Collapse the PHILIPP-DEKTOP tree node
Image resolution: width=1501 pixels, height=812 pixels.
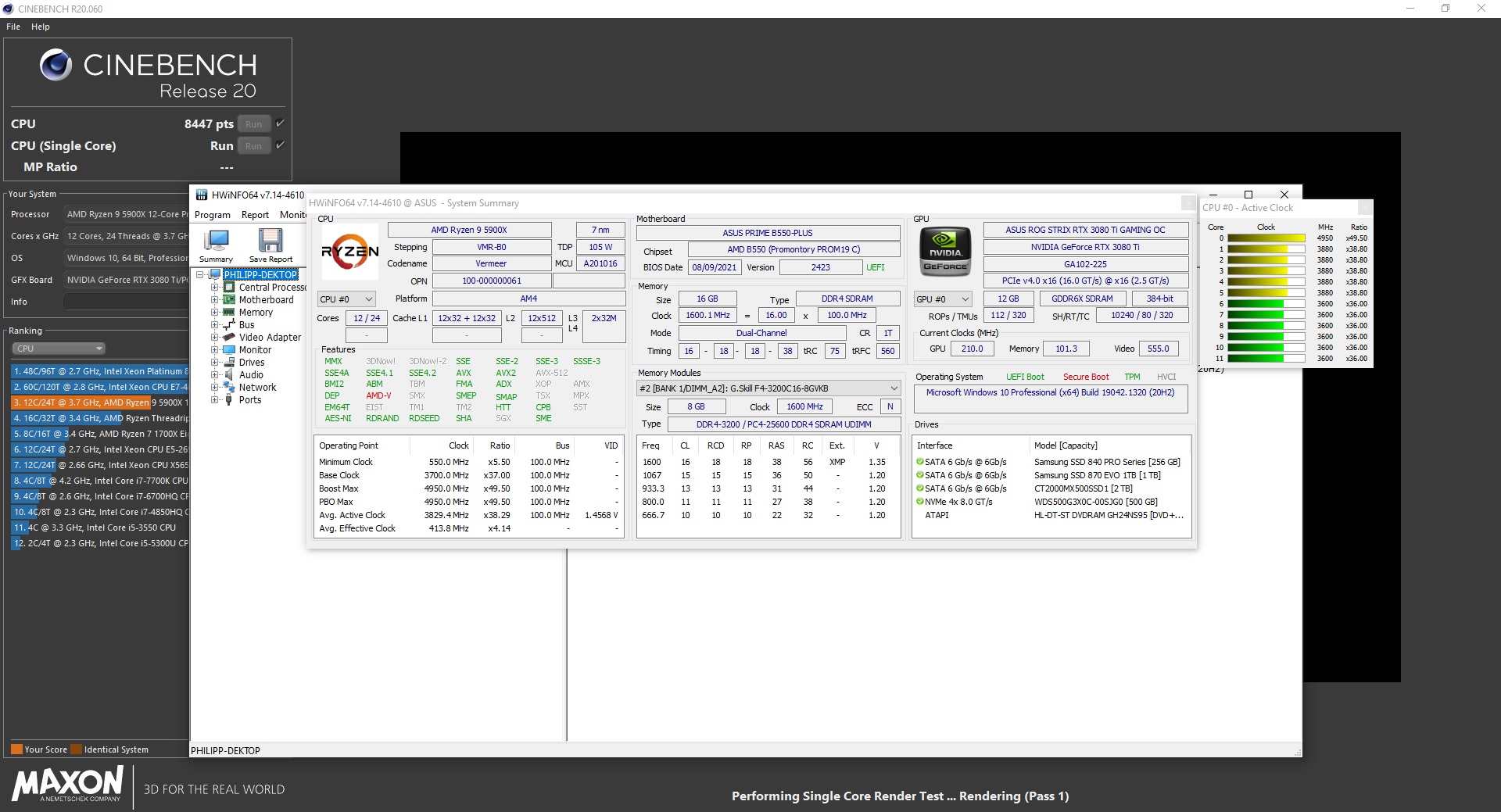pyautogui.click(x=200, y=275)
